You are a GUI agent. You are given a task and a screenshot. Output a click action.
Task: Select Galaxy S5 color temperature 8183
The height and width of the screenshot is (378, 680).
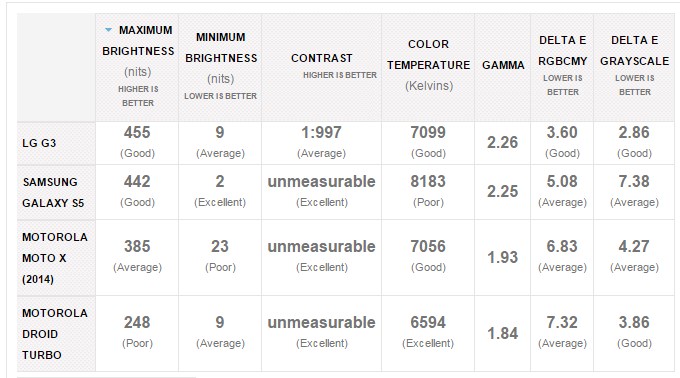tap(428, 181)
